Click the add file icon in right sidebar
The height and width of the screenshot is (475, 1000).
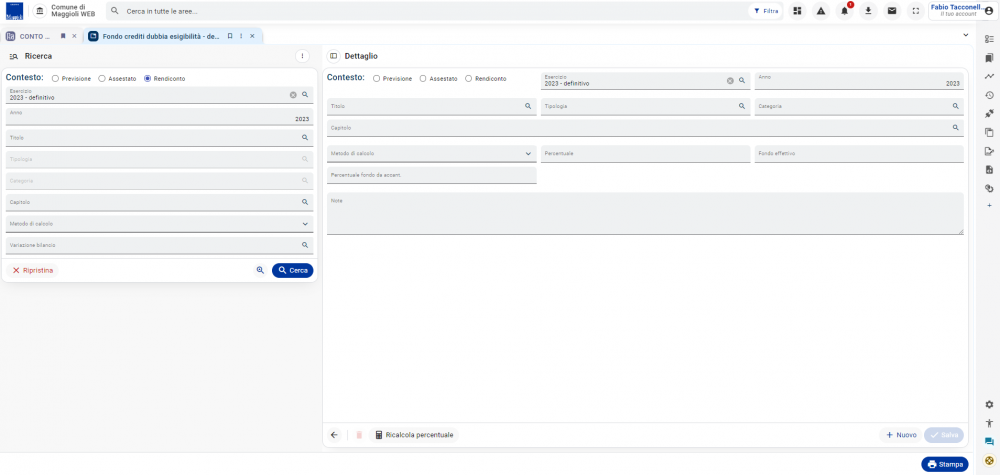tap(989, 170)
